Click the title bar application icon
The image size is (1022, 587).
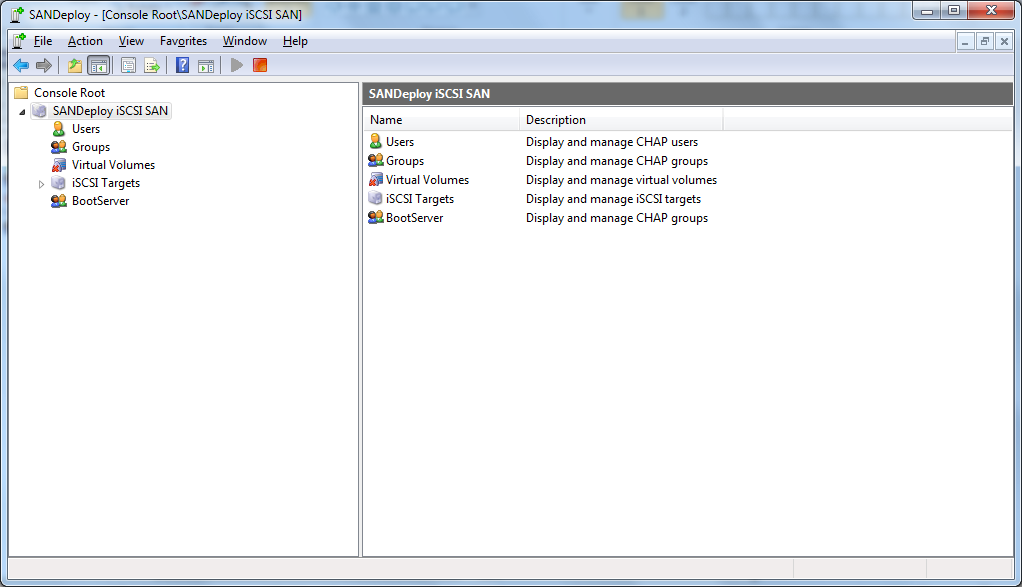point(16,14)
